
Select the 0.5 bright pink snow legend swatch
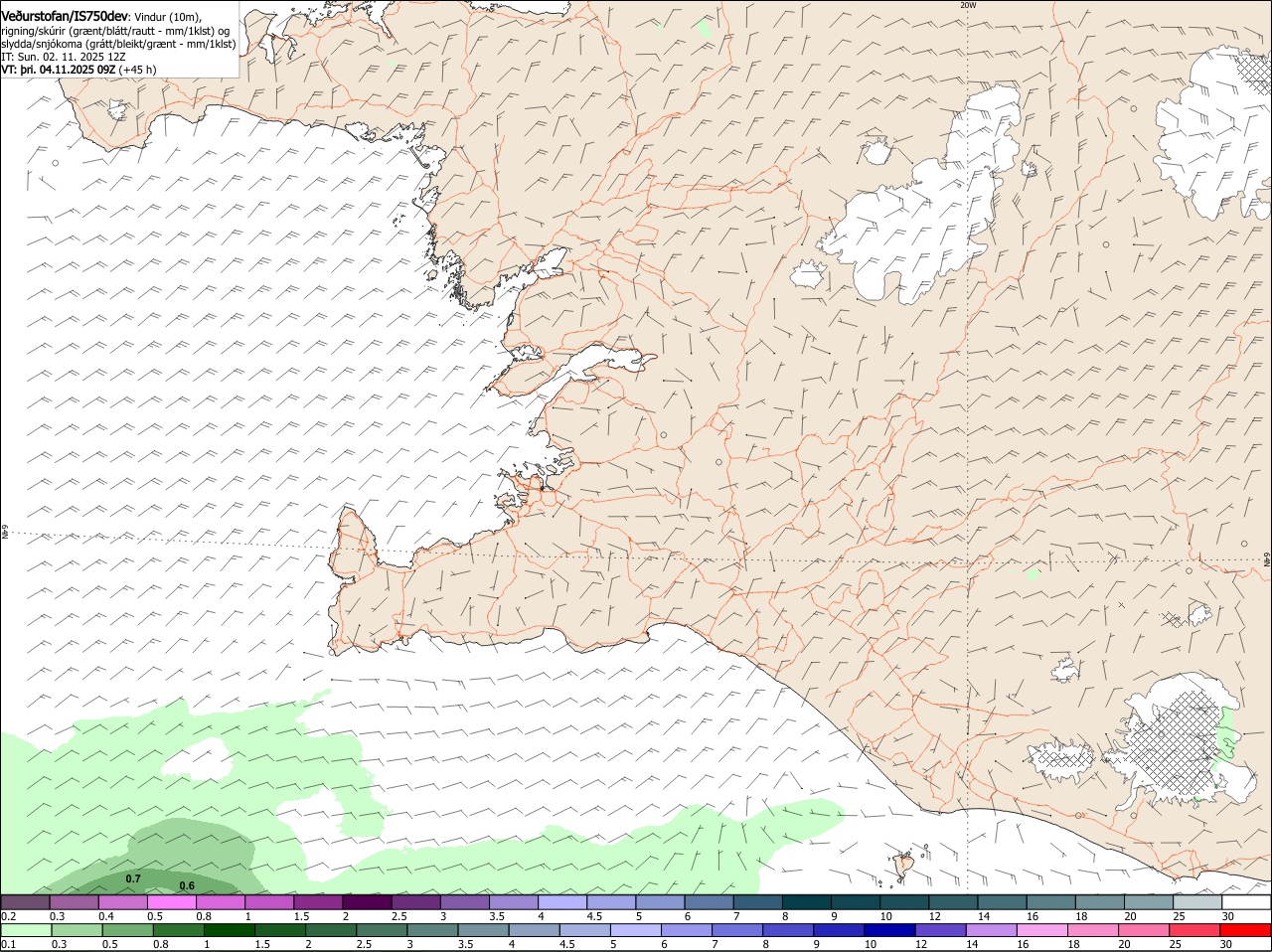[172, 902]
